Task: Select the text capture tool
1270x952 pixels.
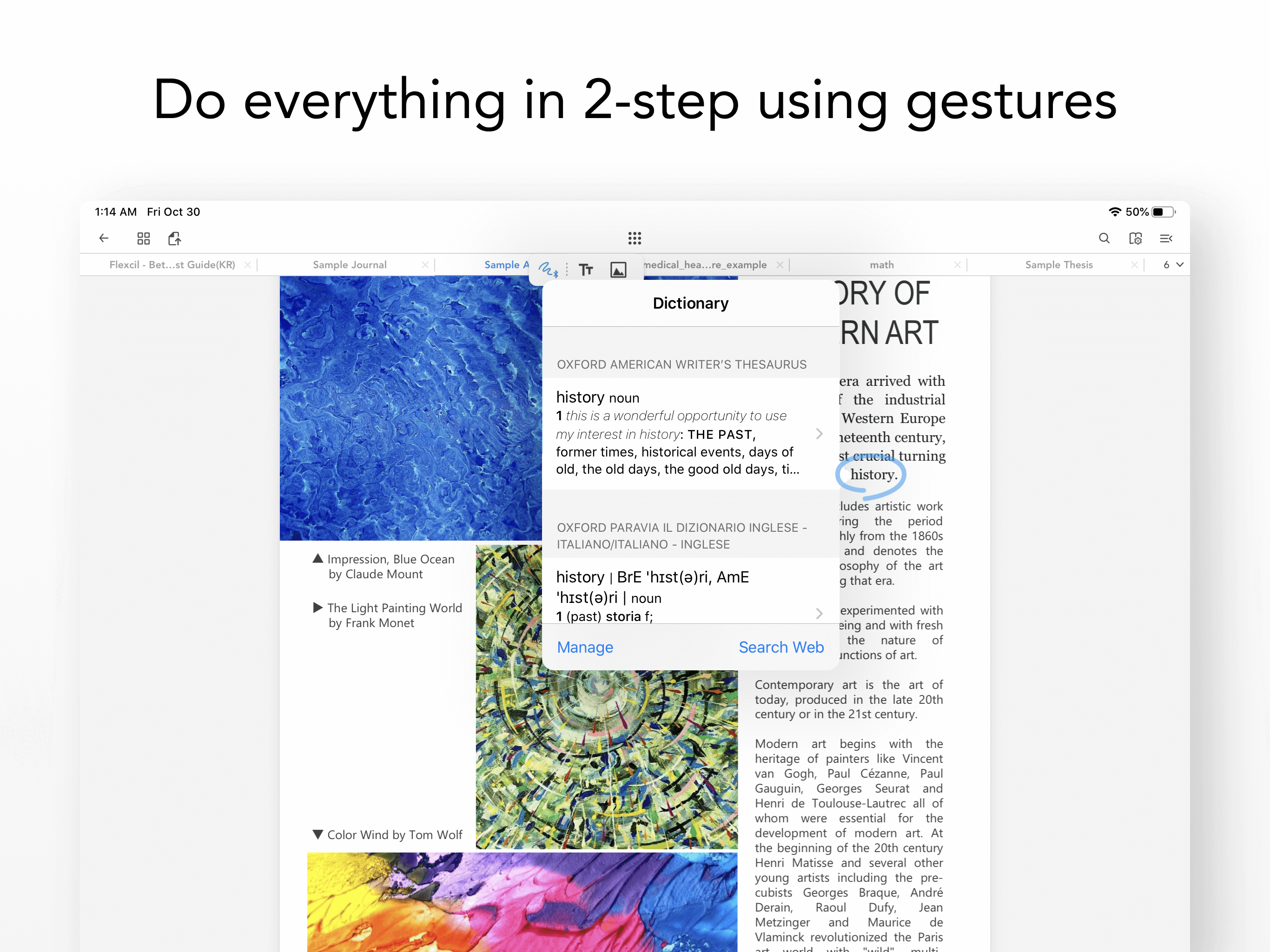Action: point(586,269)
